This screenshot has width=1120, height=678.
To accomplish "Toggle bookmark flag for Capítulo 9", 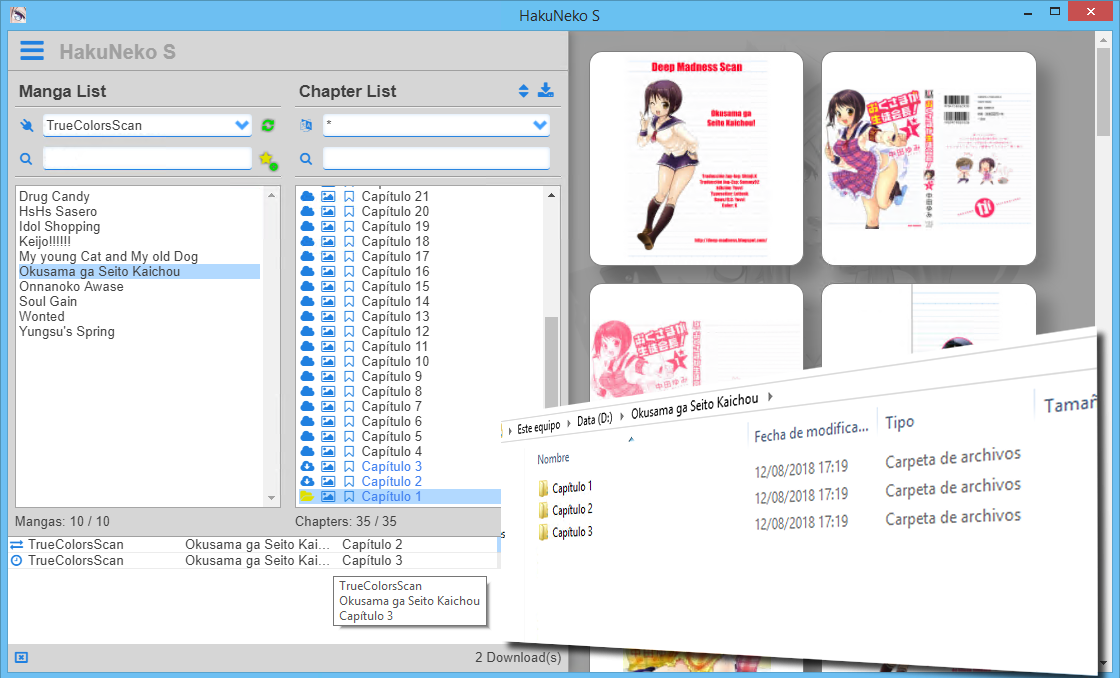I will [x=349, y=377].
